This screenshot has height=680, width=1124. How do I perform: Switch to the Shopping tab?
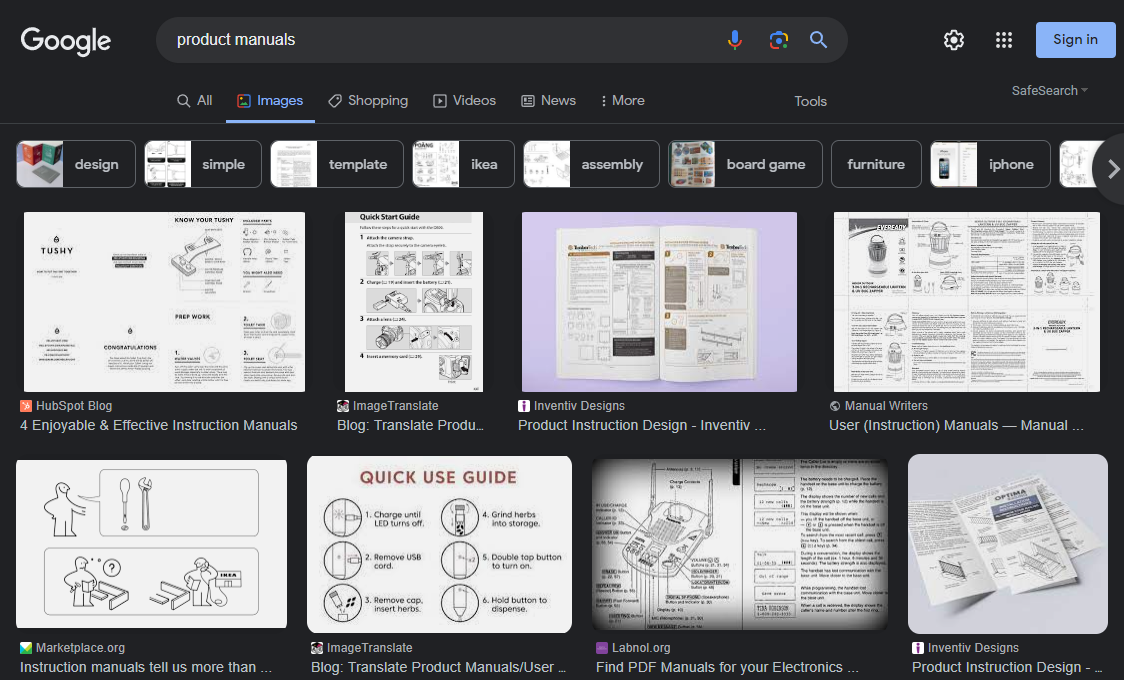[x=368, y=100]
